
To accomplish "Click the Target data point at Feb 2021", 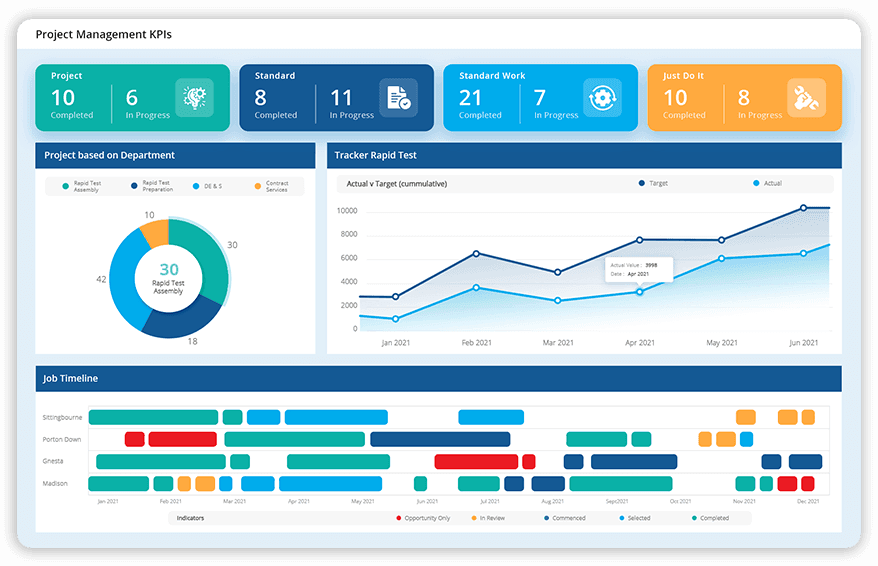I will pos(476,253).
